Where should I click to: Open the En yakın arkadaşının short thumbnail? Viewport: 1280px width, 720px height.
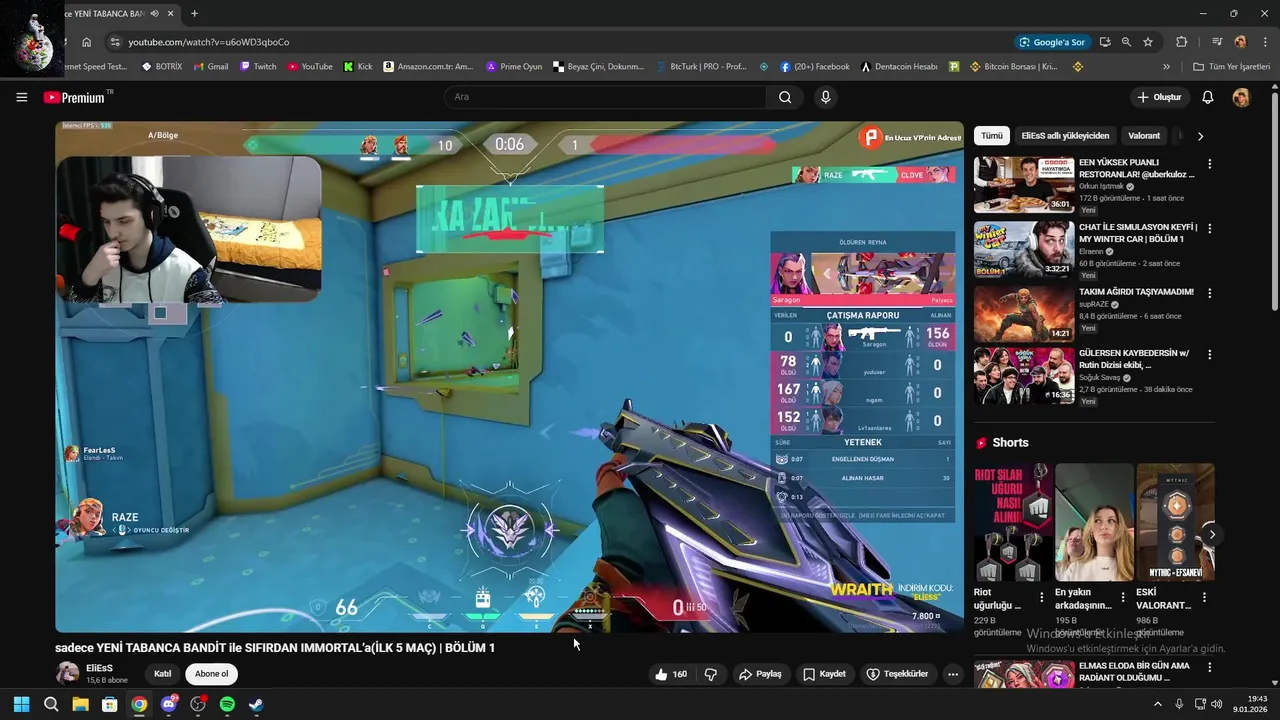[x=1094, y=522]
